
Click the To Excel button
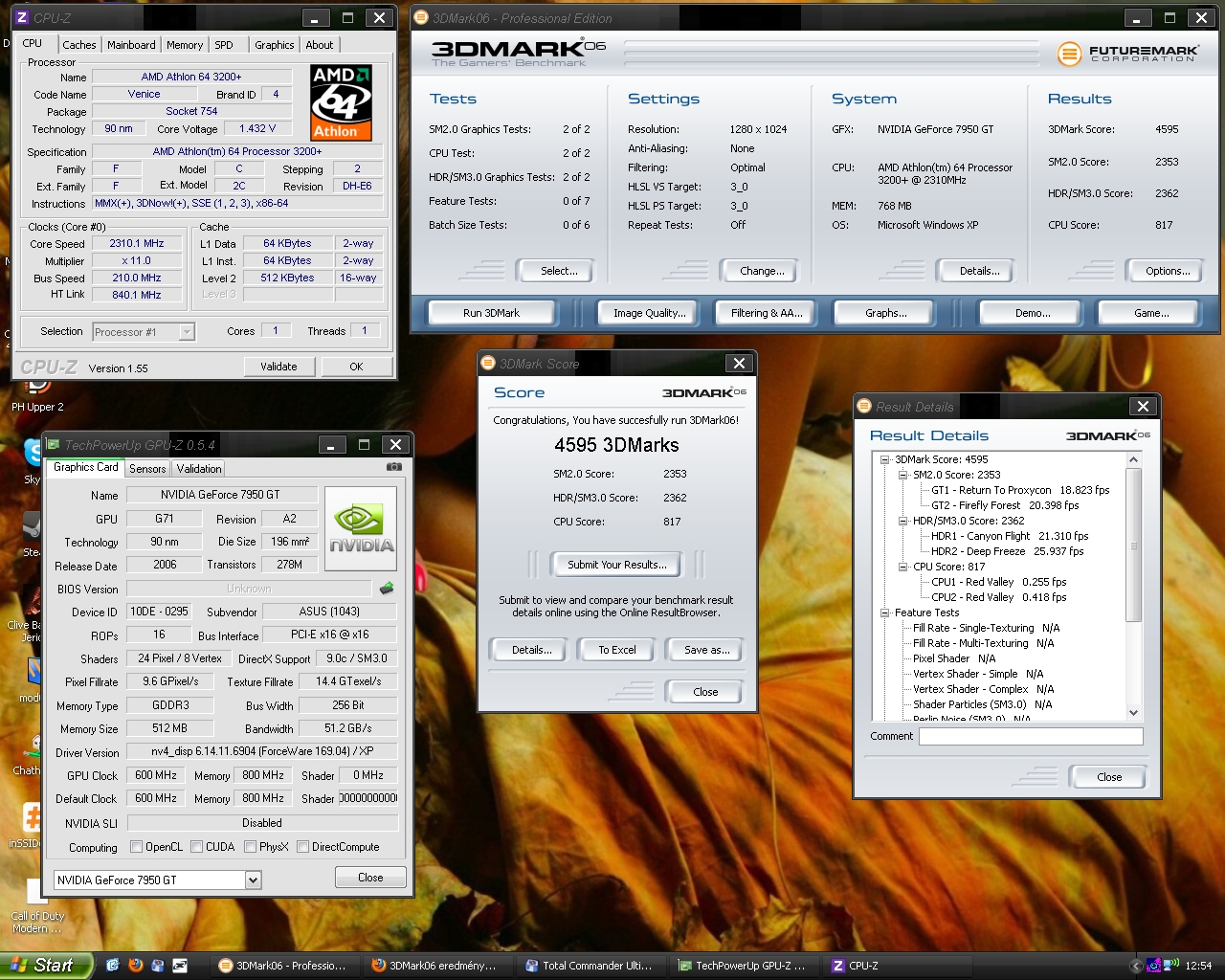click(617, 650)
